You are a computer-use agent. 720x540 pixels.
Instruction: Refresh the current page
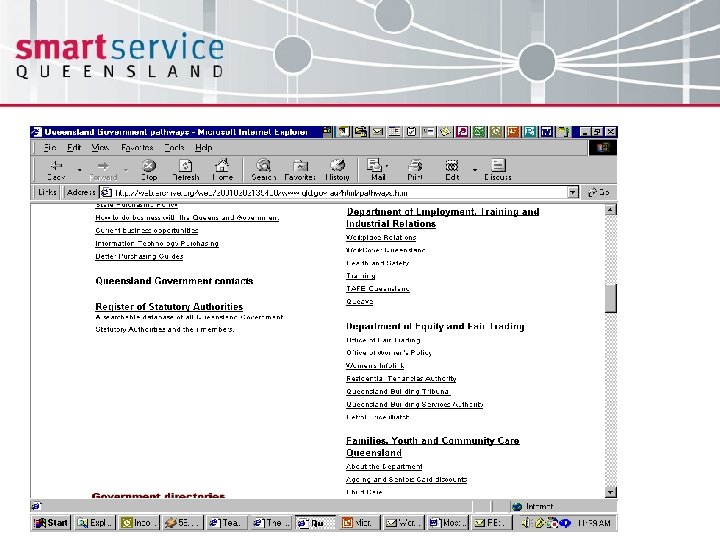pos(186,170)
